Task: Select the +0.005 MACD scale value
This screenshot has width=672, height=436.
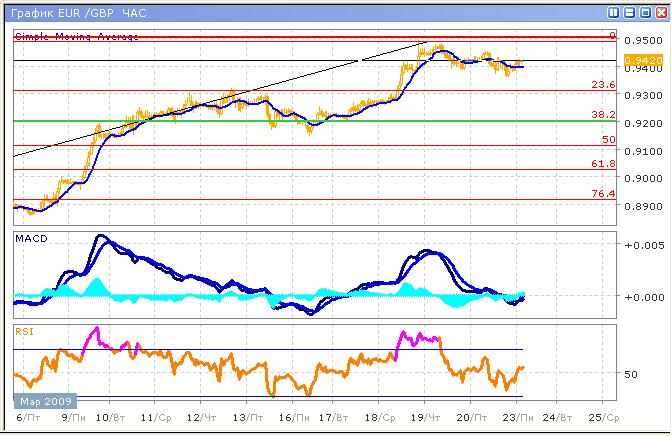Action: pos(641,244)
